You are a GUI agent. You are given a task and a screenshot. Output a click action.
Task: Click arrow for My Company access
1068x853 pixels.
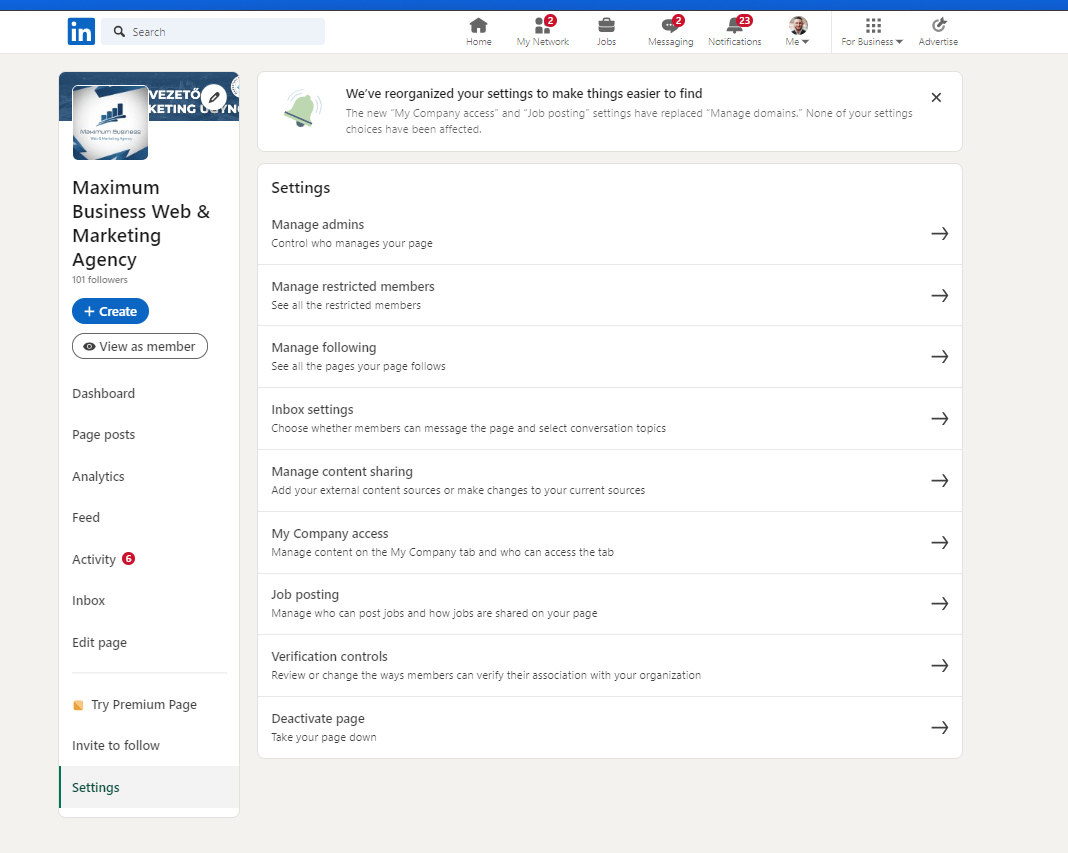pos(940,542)
